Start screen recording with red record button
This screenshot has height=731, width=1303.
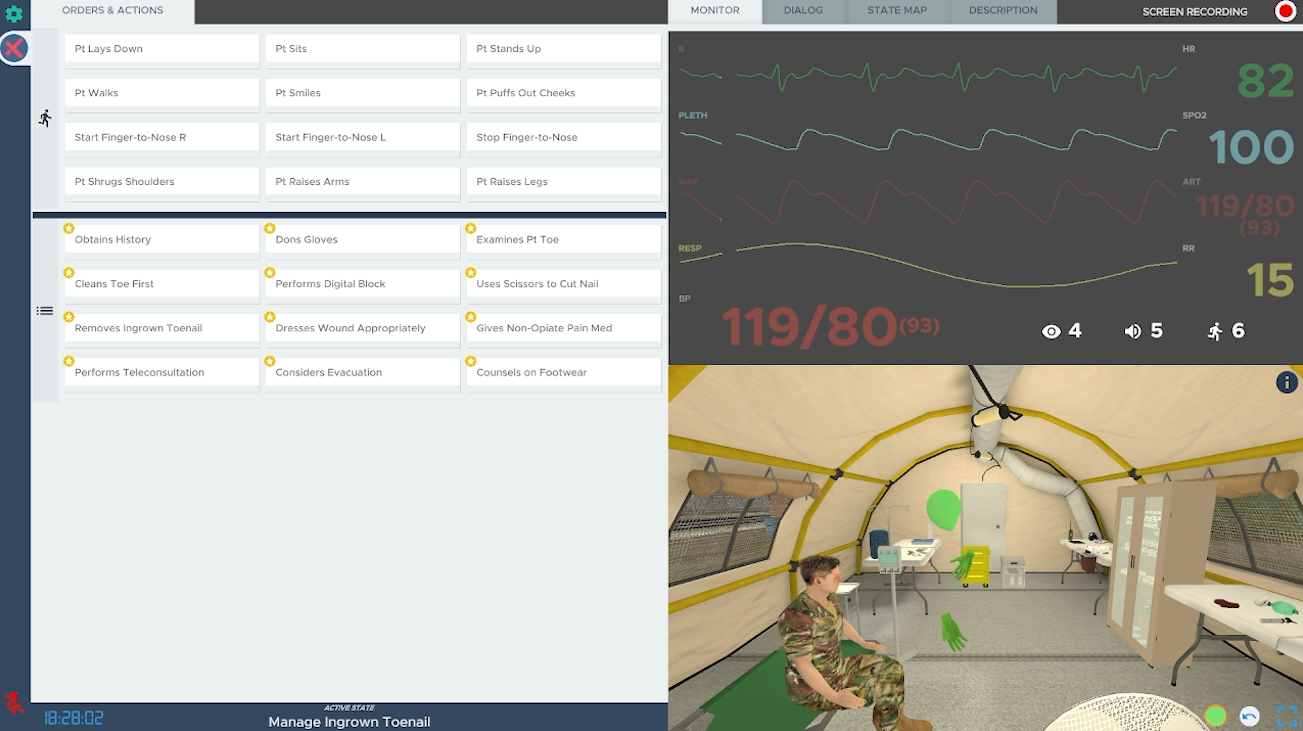pyautogui.click(x=1285, y=12)
